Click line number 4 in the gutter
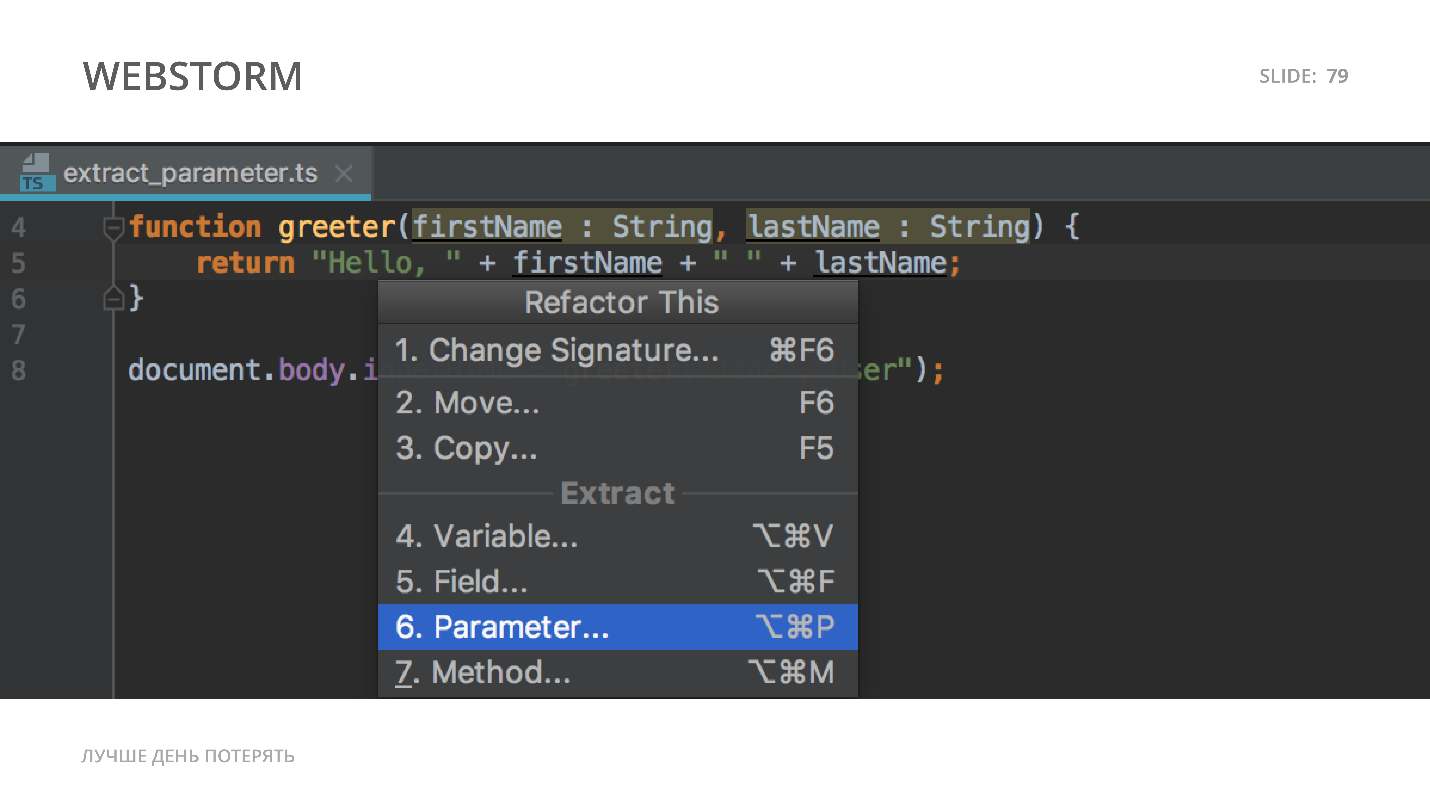Viewport: 1430px width, 804px height. (x=19, y=228)
